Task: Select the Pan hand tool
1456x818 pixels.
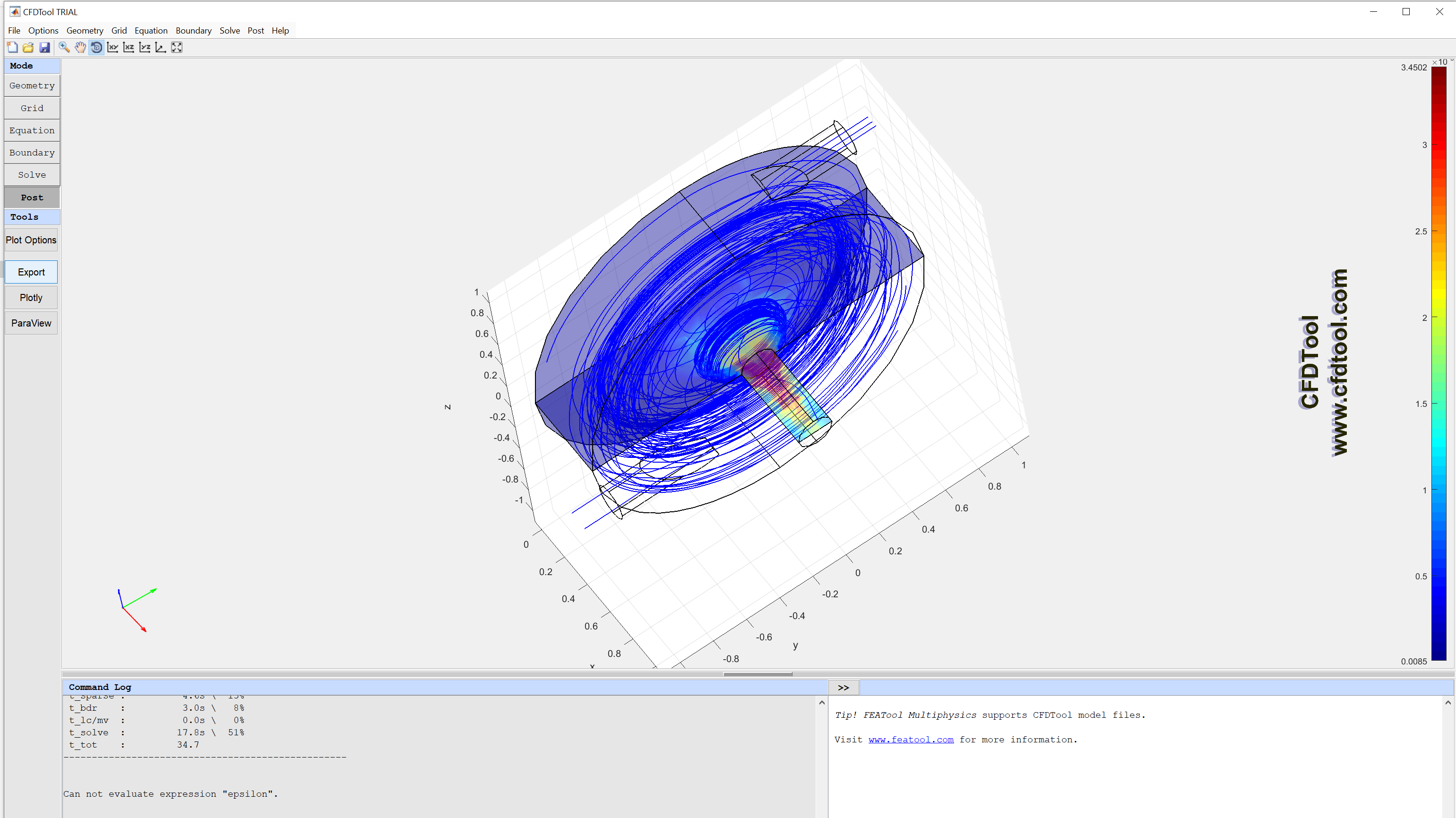Action: (80, 47)
